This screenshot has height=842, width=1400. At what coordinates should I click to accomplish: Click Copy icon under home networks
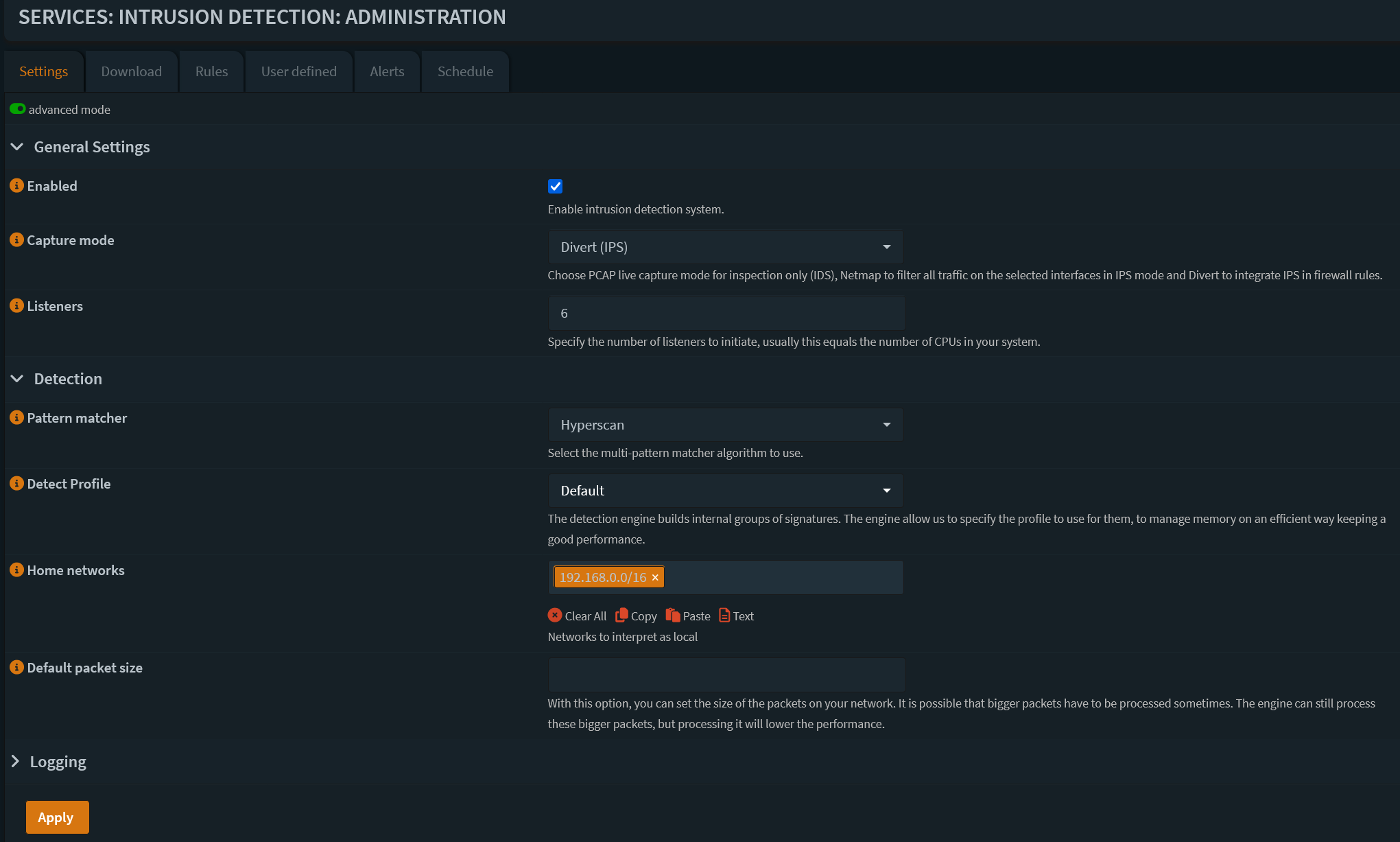[x=622, y=616]
